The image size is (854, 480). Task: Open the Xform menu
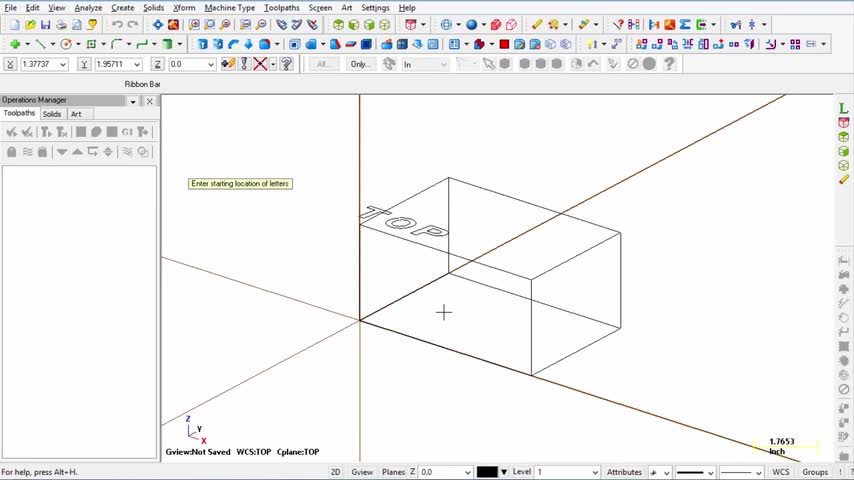184,8
